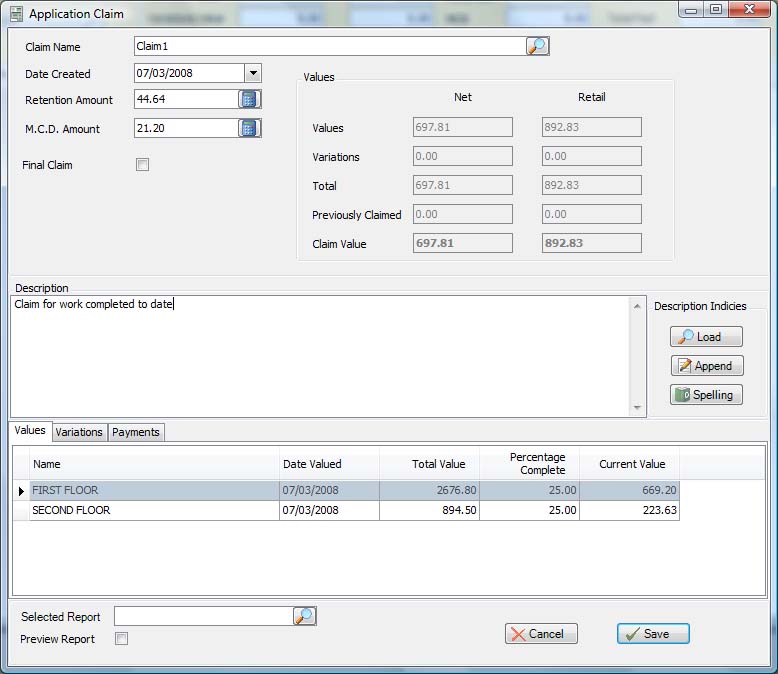Cancel the claim dialog

tap(541, 634)
